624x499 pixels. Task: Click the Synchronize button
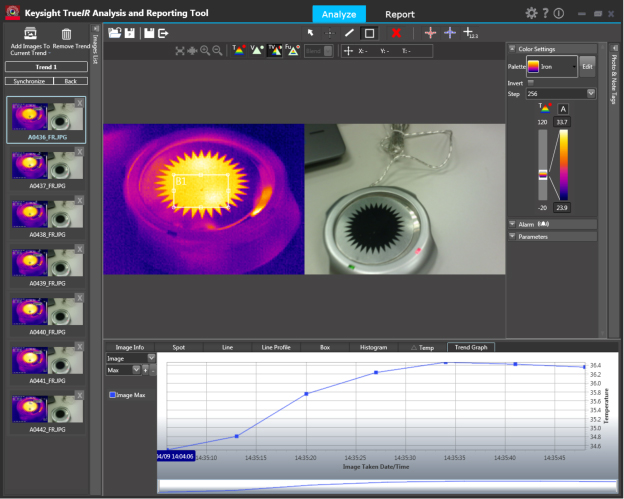click(x=29, y=81)
